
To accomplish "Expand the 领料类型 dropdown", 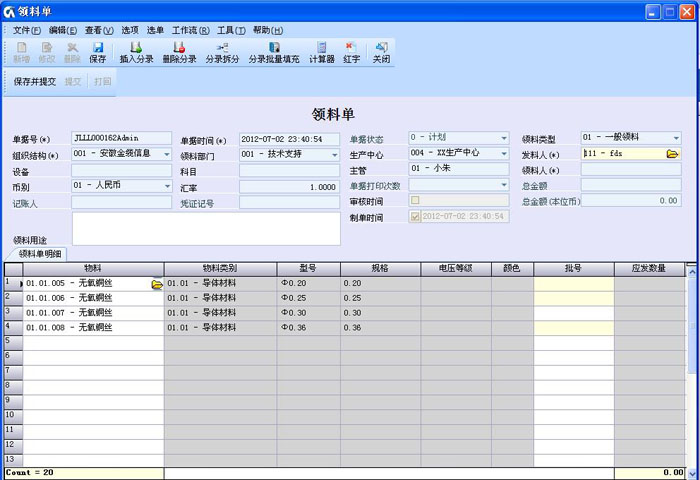I will pyautogui.click(x=676, y=138).
